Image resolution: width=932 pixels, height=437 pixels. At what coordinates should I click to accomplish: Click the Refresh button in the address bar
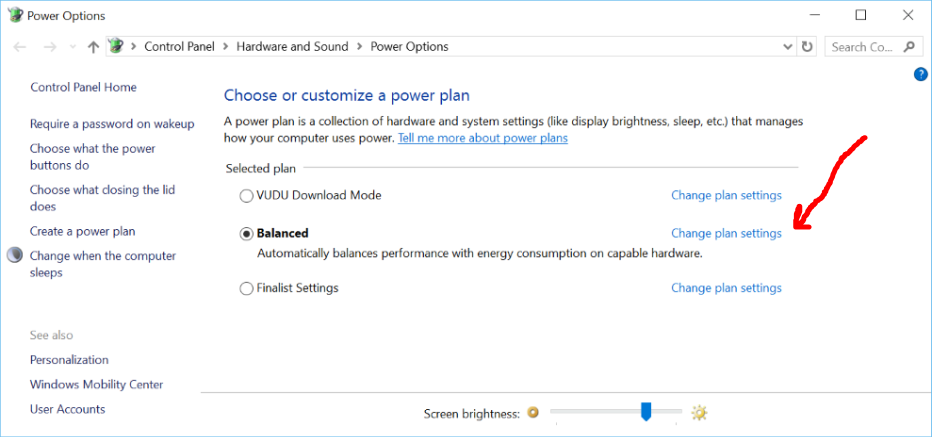click(808, 47)
